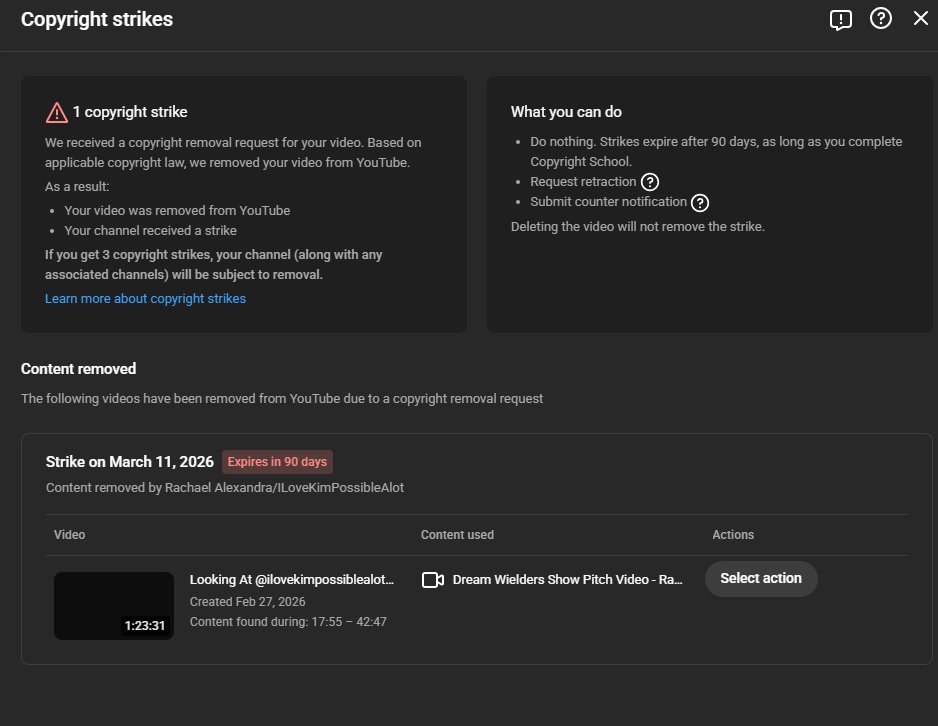
Task: Click 'Created Feb 27, 2026' text
Action: (x=248, y=602)
